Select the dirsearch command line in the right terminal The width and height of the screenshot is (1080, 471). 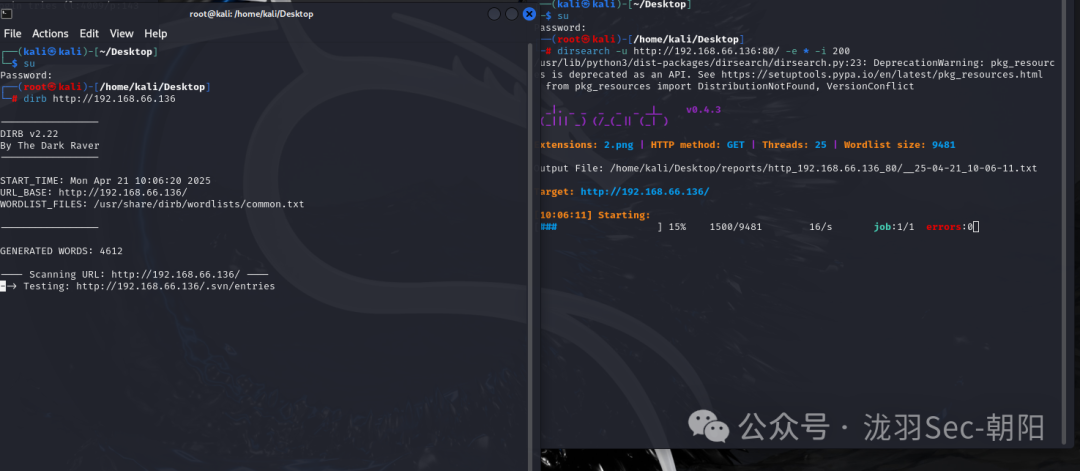click(x=703, y=51)
